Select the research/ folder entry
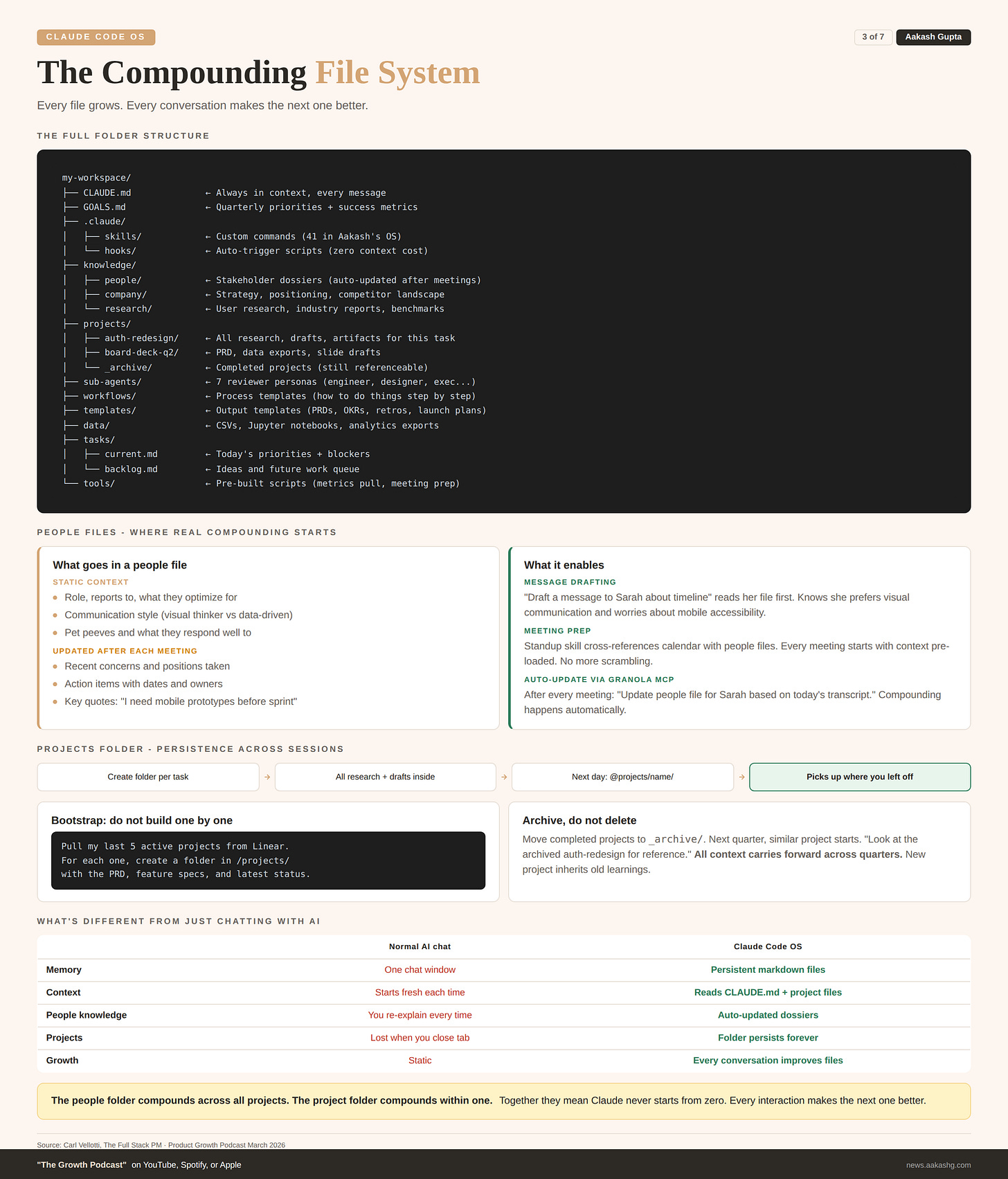 pos(128,309)
